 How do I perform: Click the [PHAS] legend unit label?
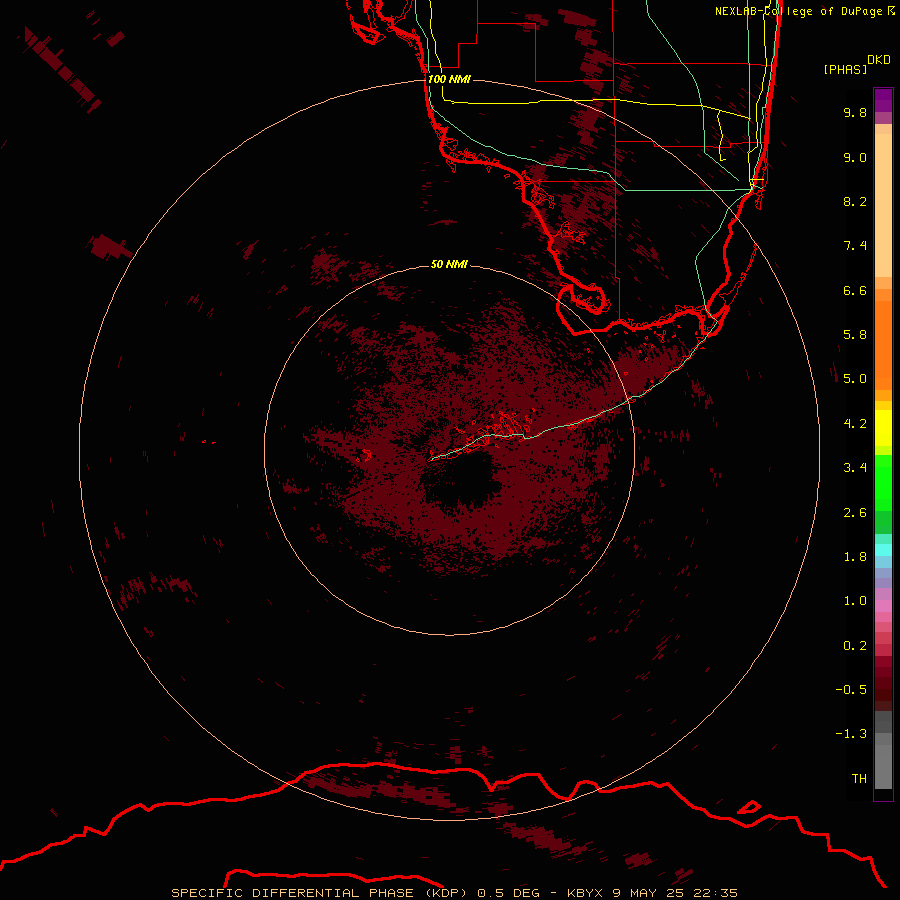click(x=845, y=70)
